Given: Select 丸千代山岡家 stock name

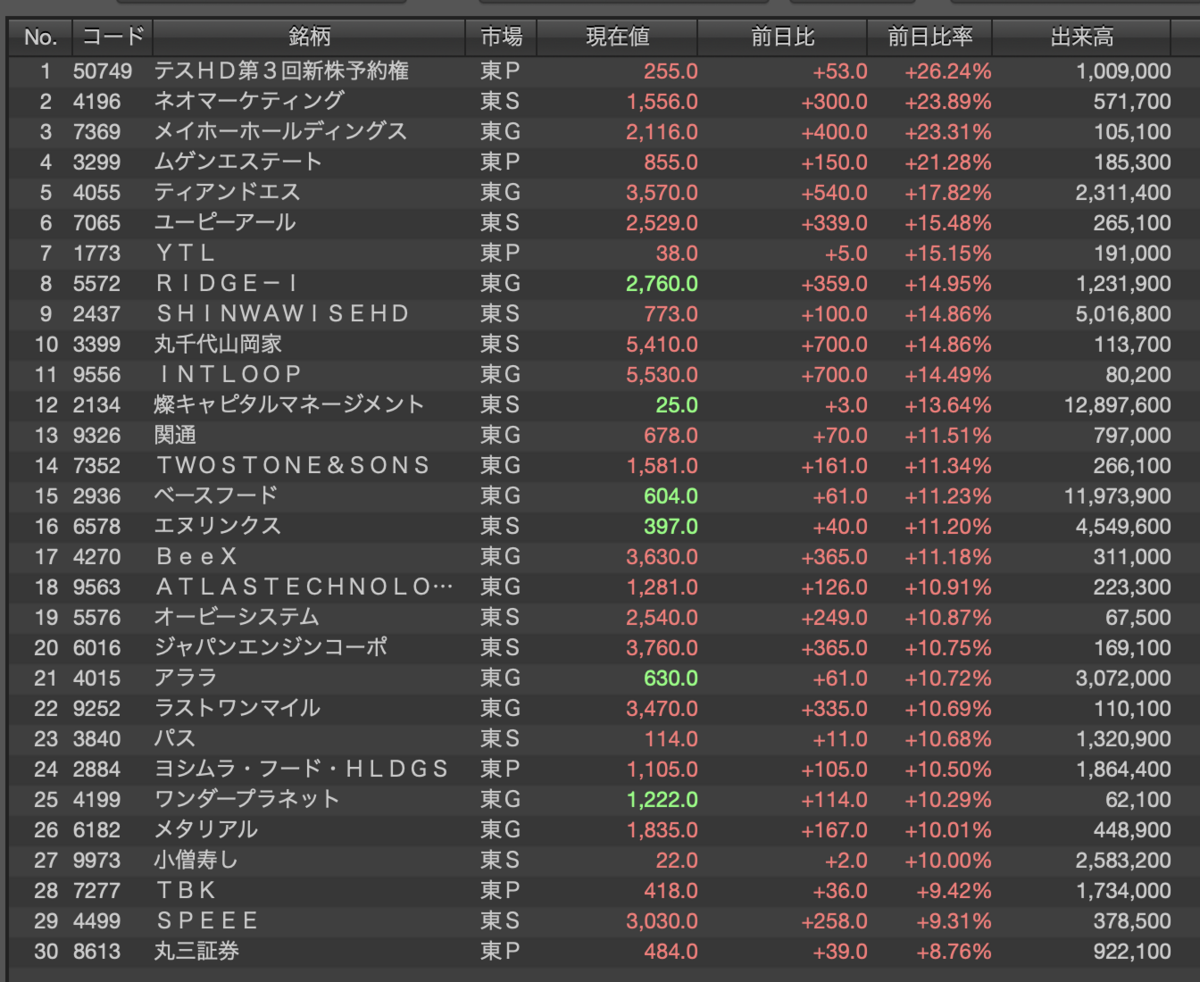Looking at the screenshot, I should (218, 344).
